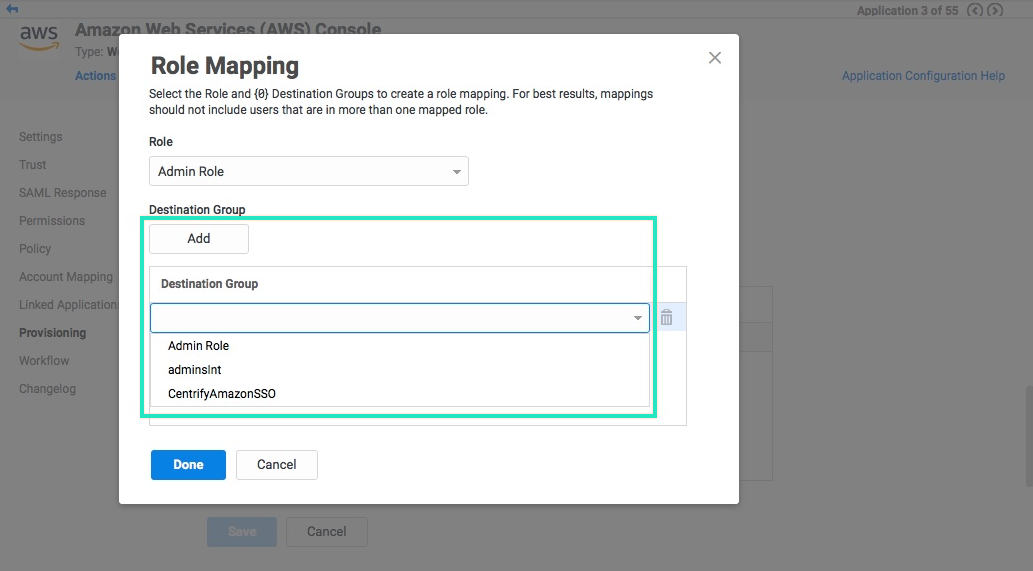Open the Changelog section
The height and width of the screenshot is (571, 1033).
47,389
